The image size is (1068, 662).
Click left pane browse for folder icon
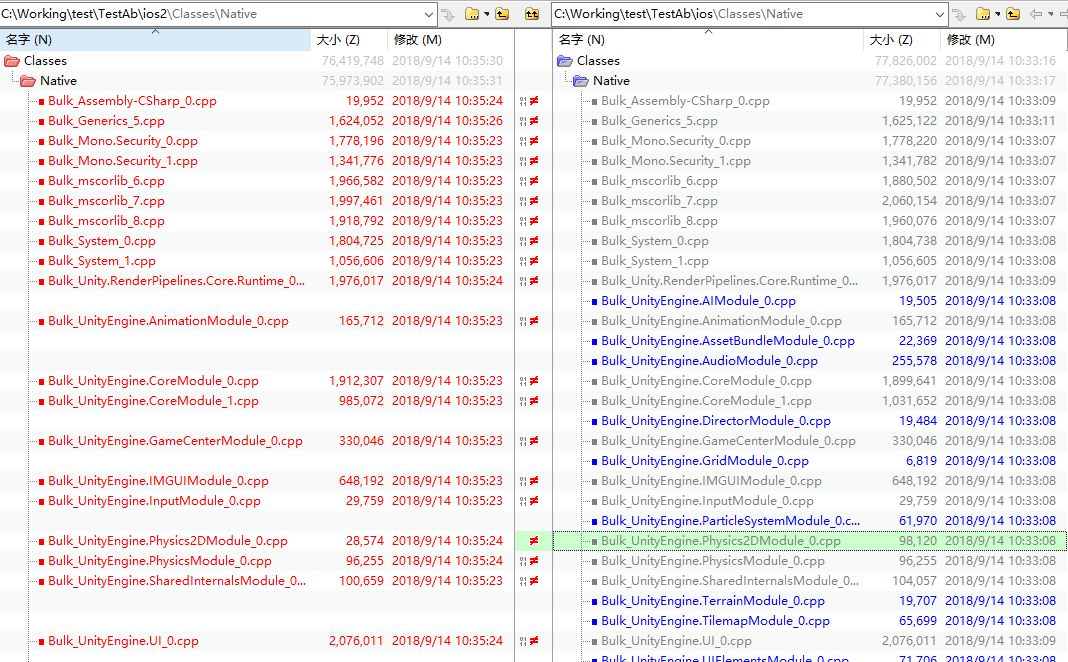pos(472,14)
